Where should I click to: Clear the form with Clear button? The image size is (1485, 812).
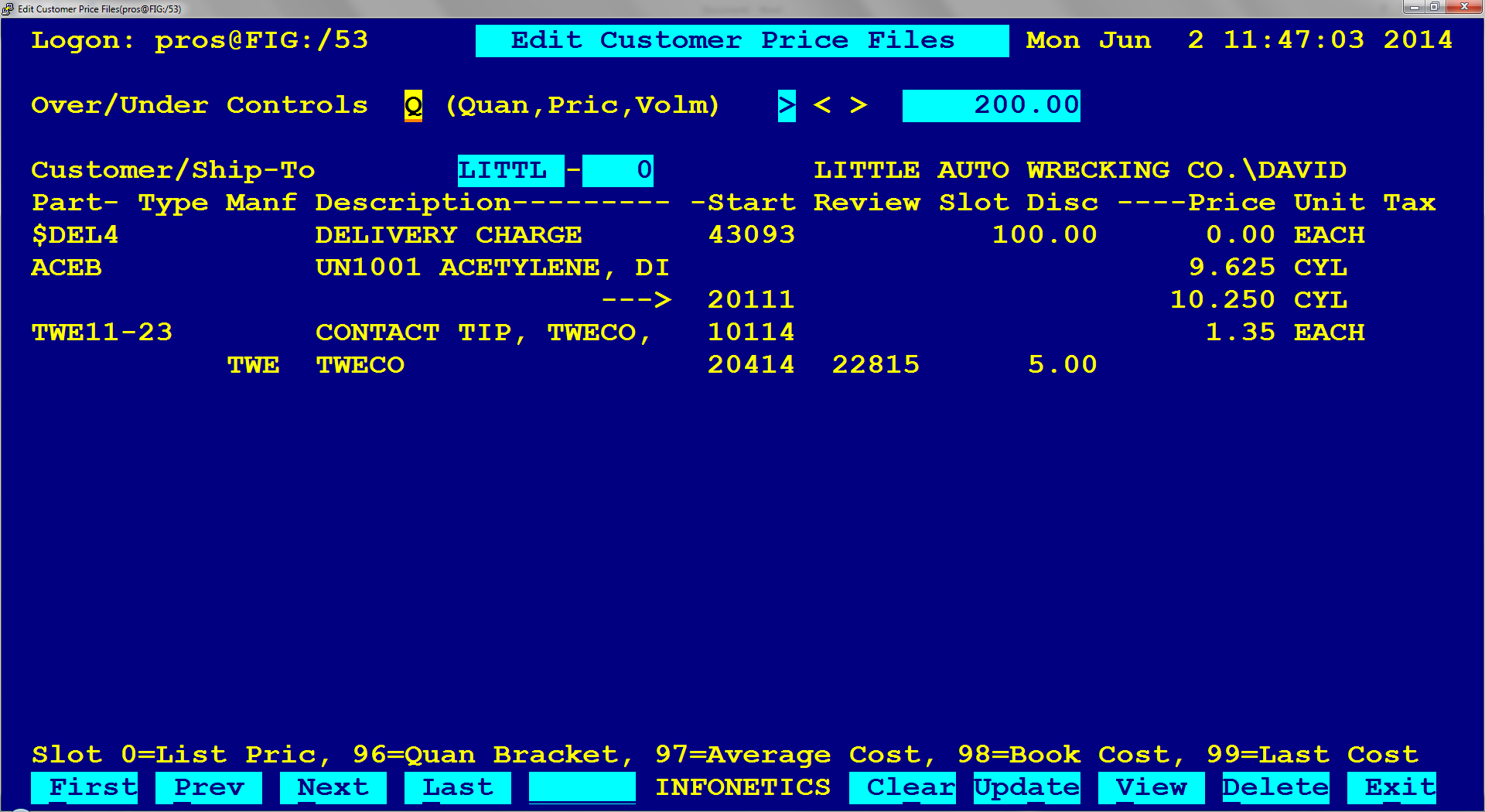903,787
